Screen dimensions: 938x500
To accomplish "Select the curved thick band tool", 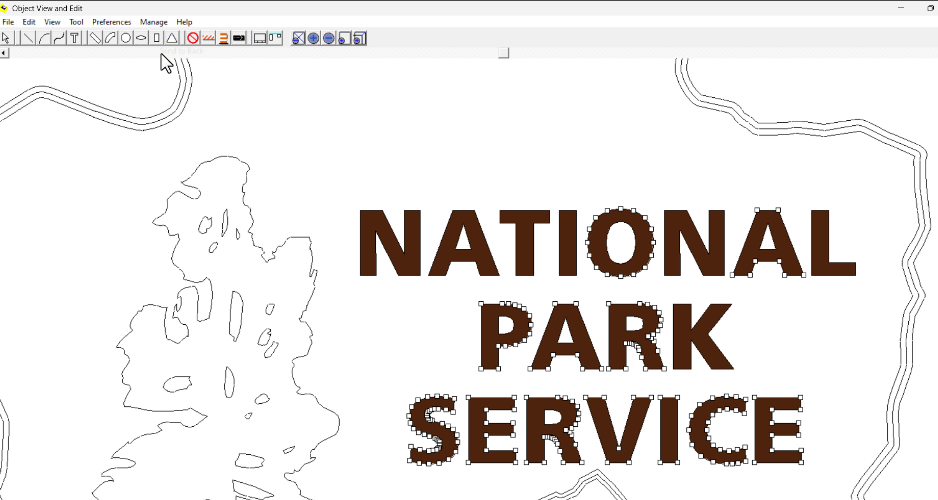I will (111, 38).
